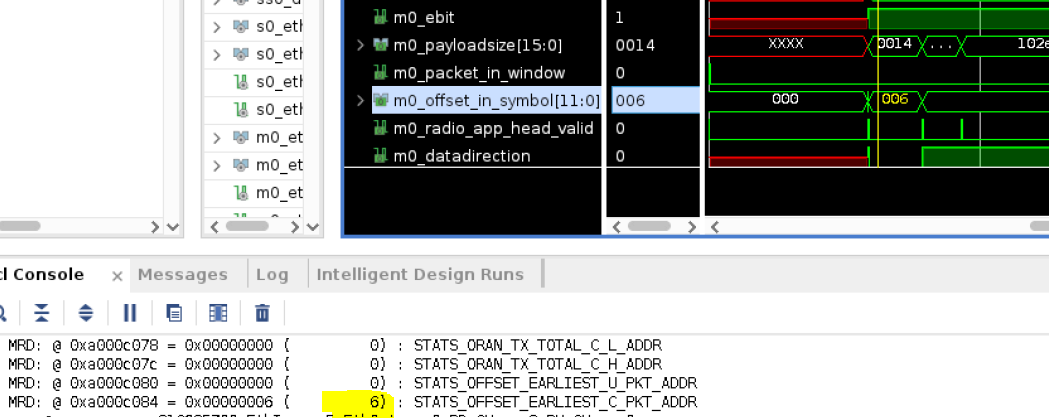Close the Tcl Console tab
1049x419 pixels.
coord(117,275)
